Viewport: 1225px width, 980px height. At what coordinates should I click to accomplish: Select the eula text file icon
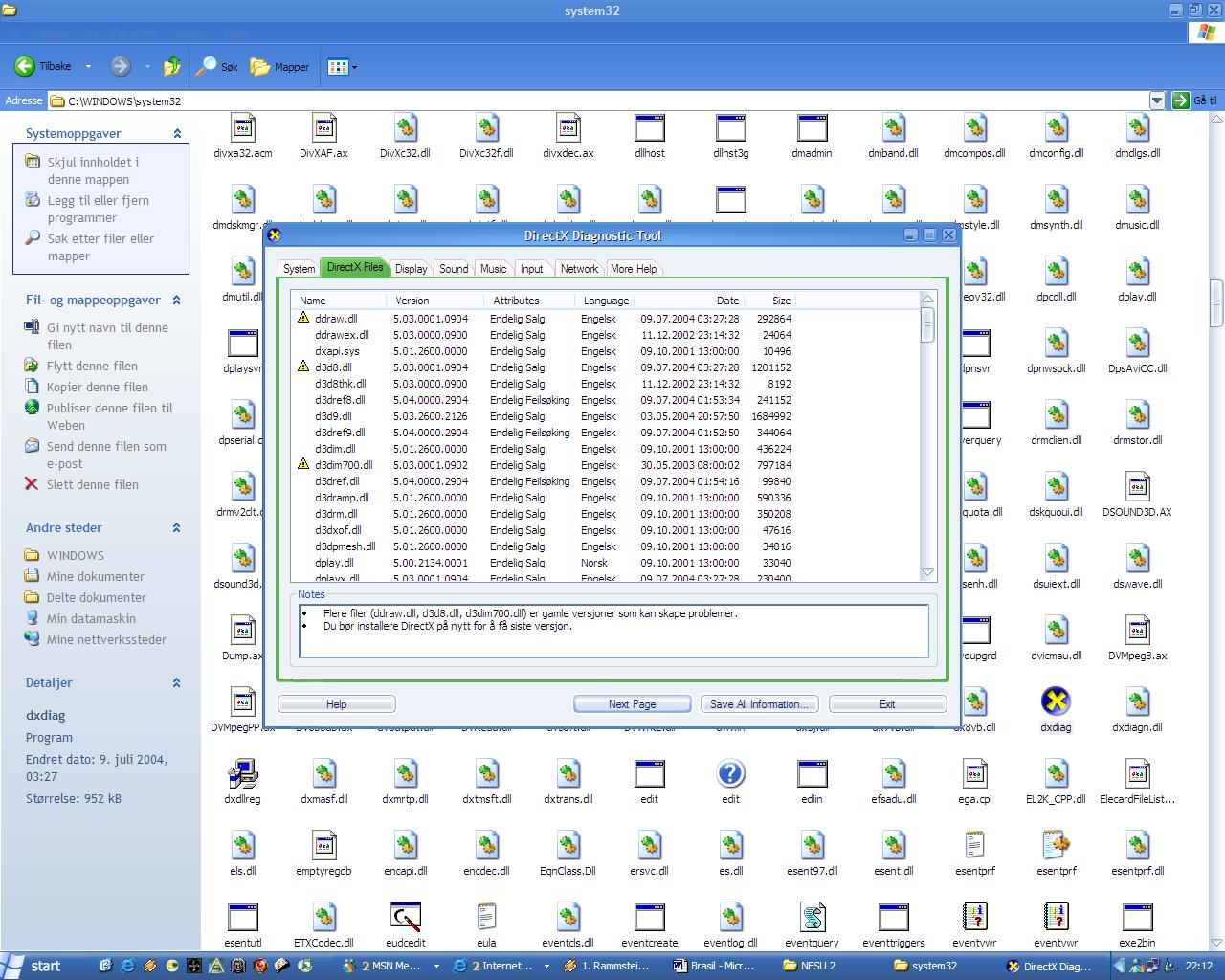[486, 917]
